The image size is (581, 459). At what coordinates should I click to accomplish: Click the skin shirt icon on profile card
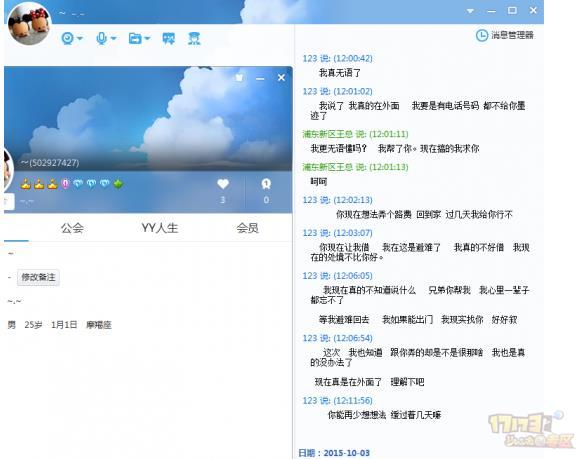click(x=239, y=77)
